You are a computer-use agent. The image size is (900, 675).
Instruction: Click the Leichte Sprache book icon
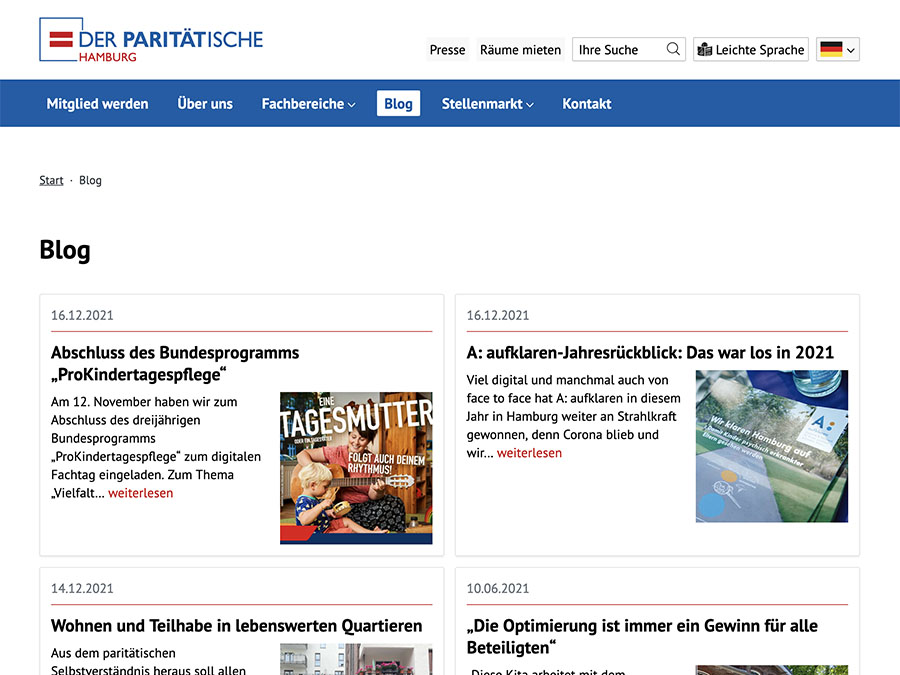point(705,50)
